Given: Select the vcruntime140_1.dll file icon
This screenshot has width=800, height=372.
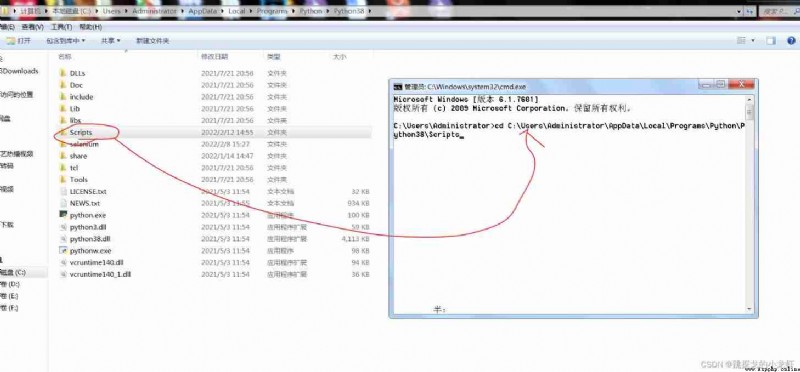Looking at the screenshot, I should click(x=63, y=274).
